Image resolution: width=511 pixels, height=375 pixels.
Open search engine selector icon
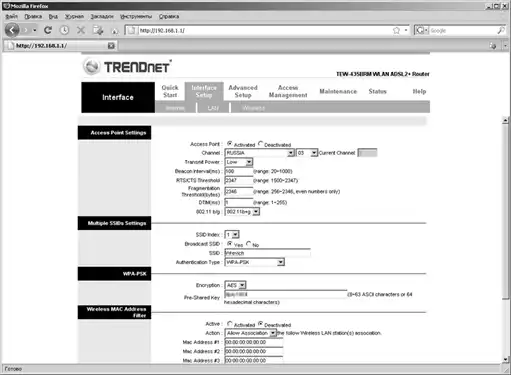421,30
